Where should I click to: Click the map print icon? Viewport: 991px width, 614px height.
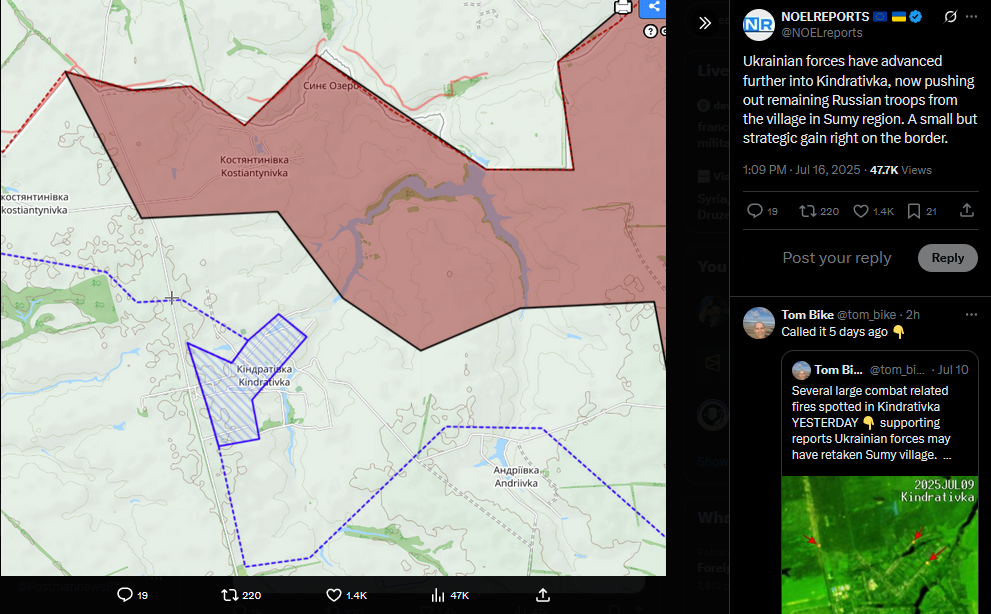[x=623, y=7]
